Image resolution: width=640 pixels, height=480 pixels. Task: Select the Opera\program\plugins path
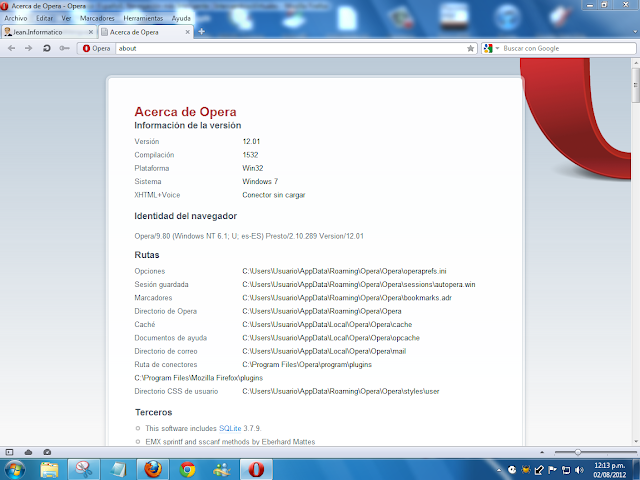[307, 364]
